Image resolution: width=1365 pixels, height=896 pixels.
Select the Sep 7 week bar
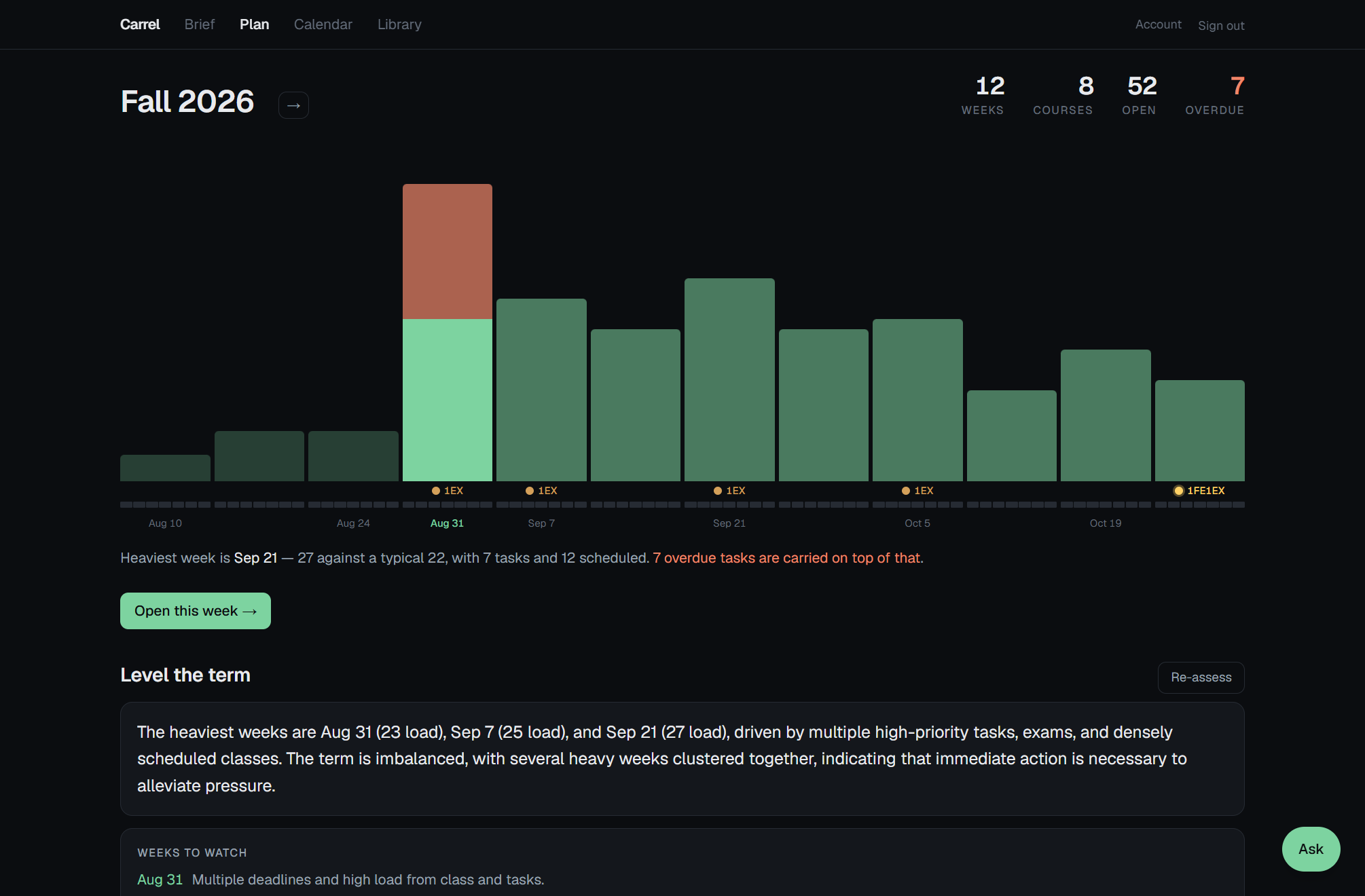pyautogui.click(x=541, y=390)
